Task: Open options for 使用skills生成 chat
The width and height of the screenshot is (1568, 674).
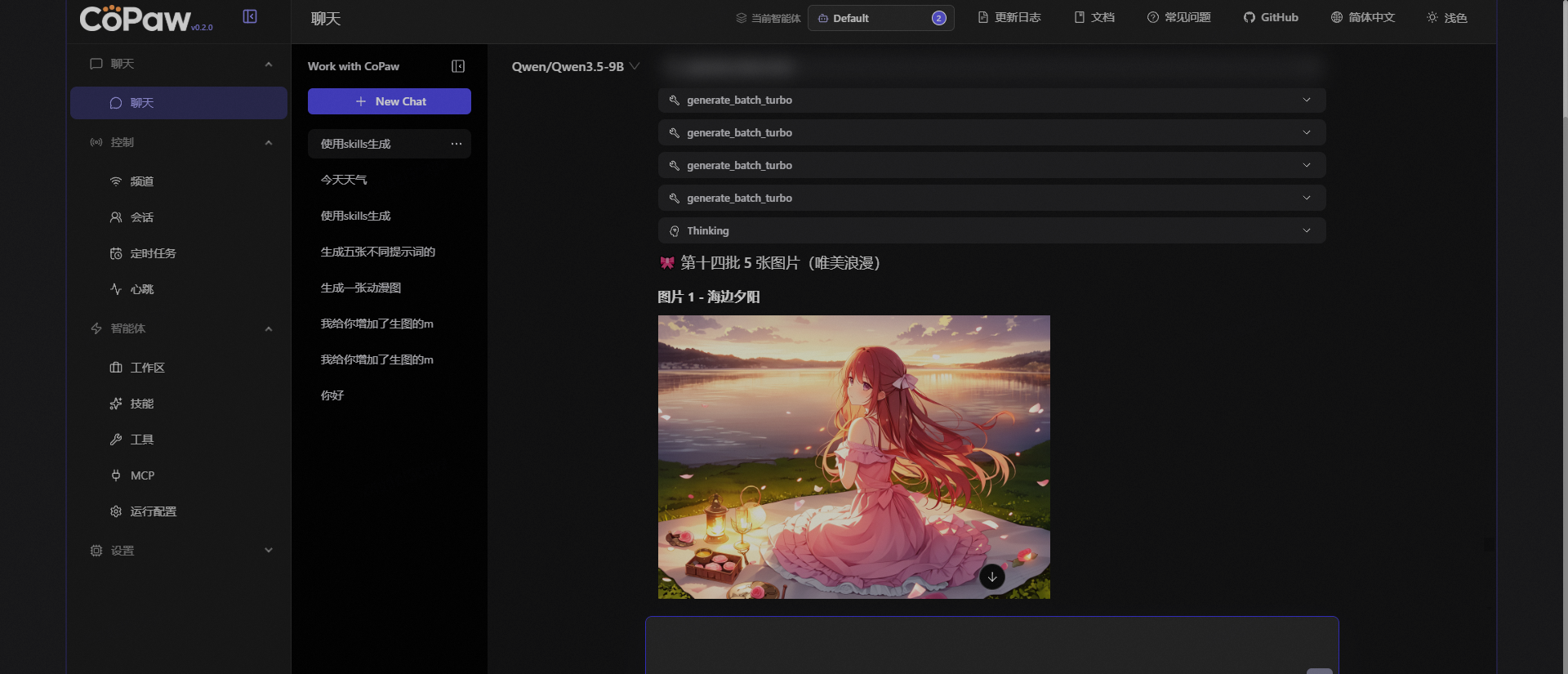Action: coord(457,144)
